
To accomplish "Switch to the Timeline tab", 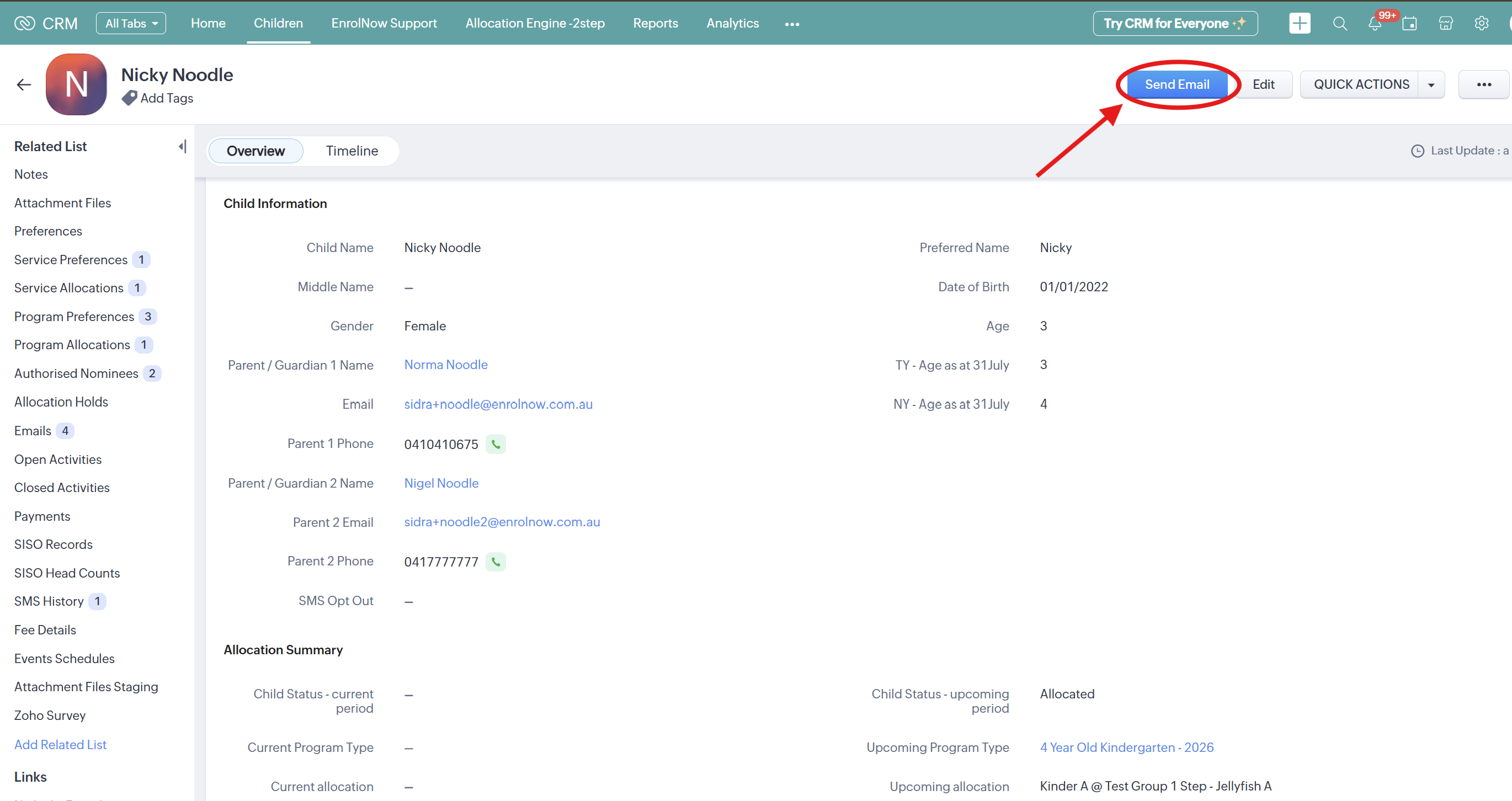I will click(x=352, y=151).
